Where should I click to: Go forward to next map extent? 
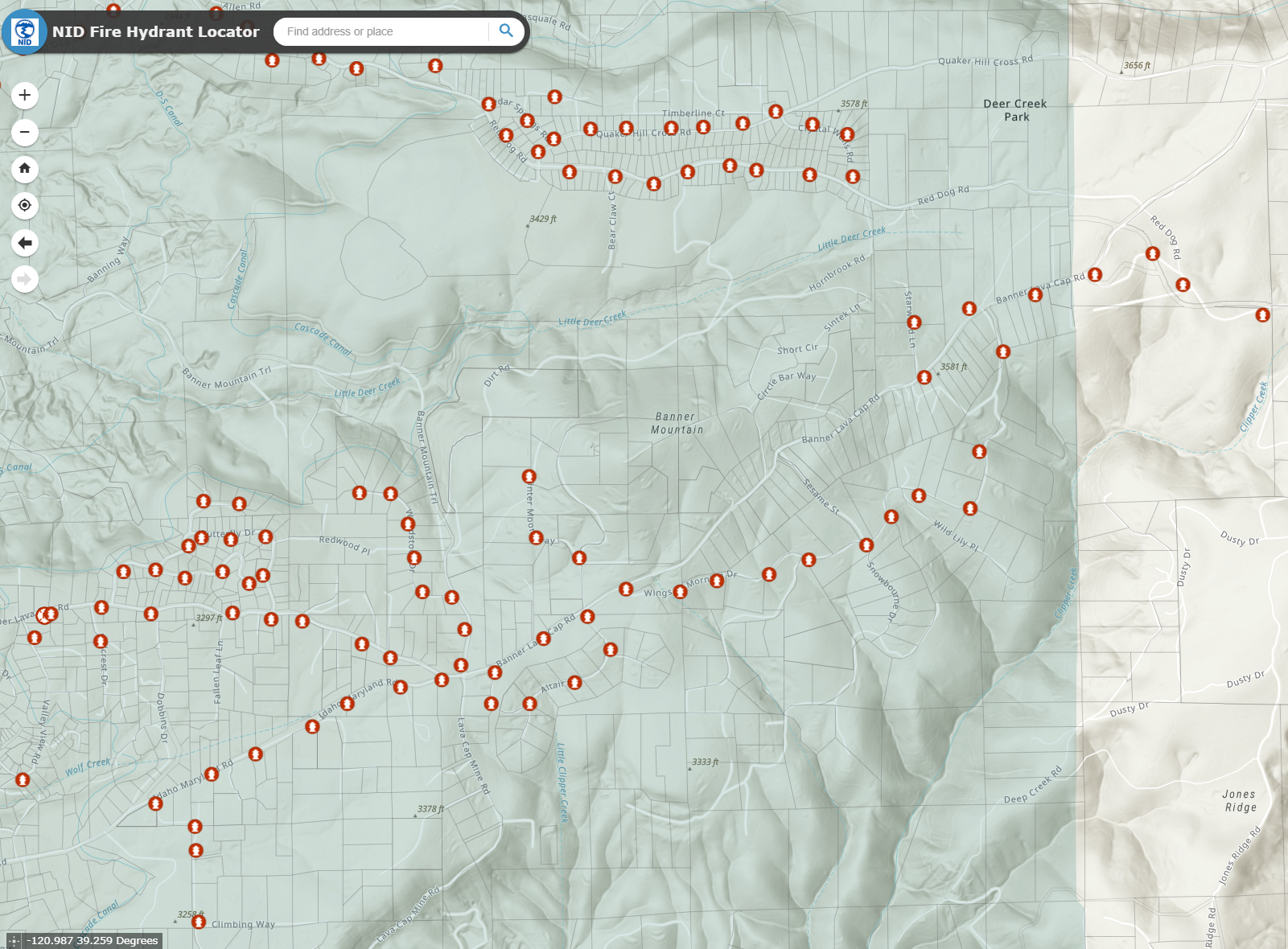[x=25, y=279]
